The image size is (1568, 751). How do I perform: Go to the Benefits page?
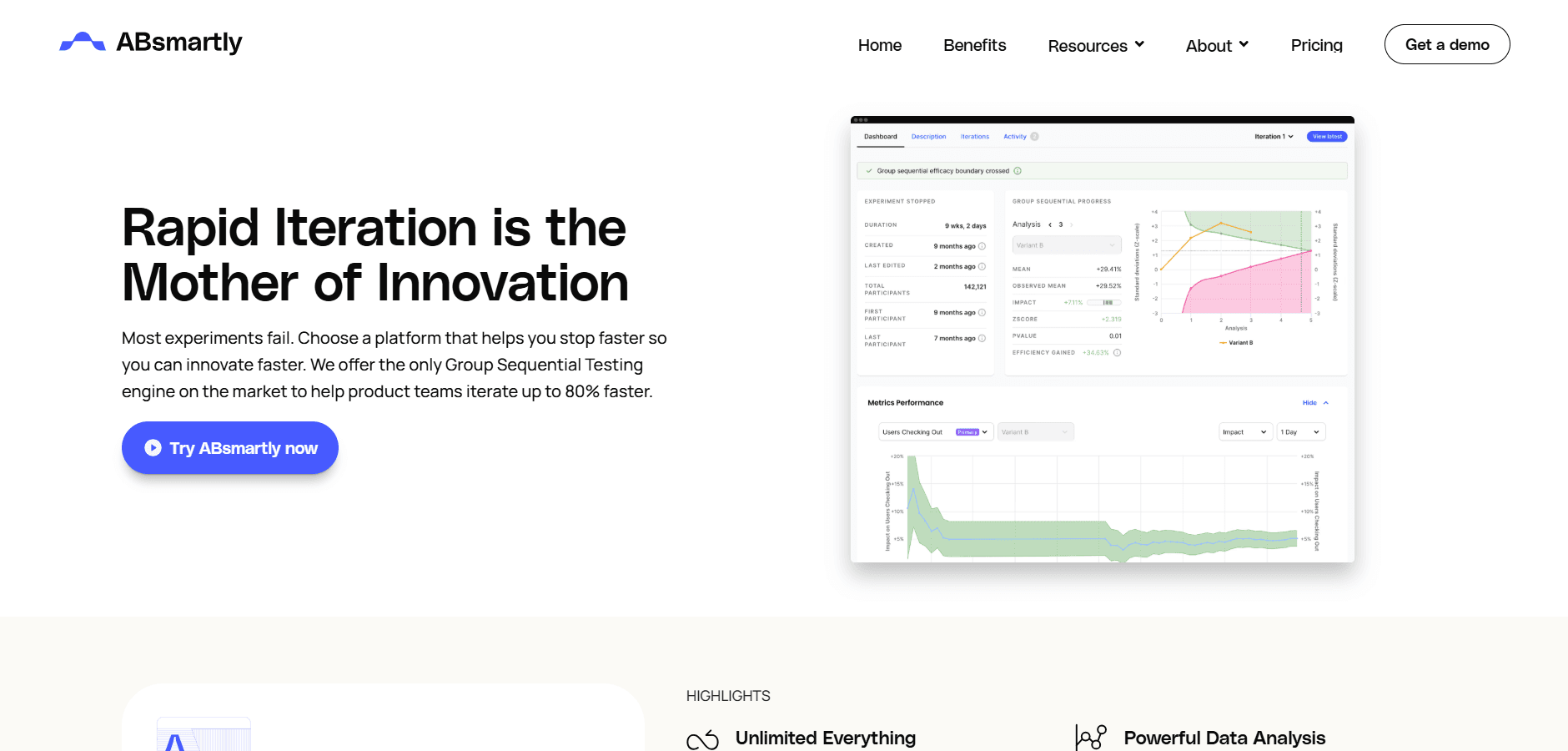tap(974, 45)
